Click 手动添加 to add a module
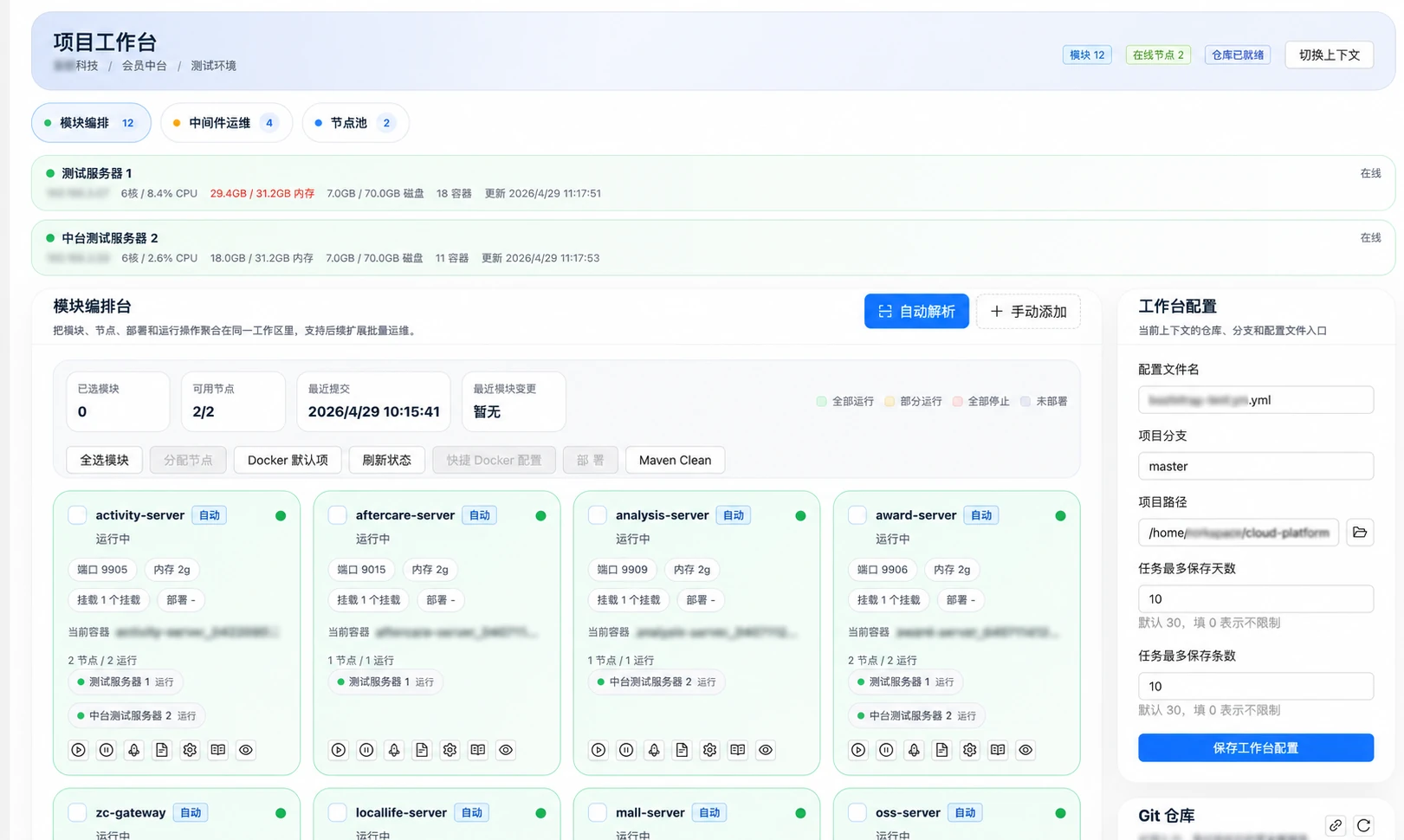 [1028, 312]
